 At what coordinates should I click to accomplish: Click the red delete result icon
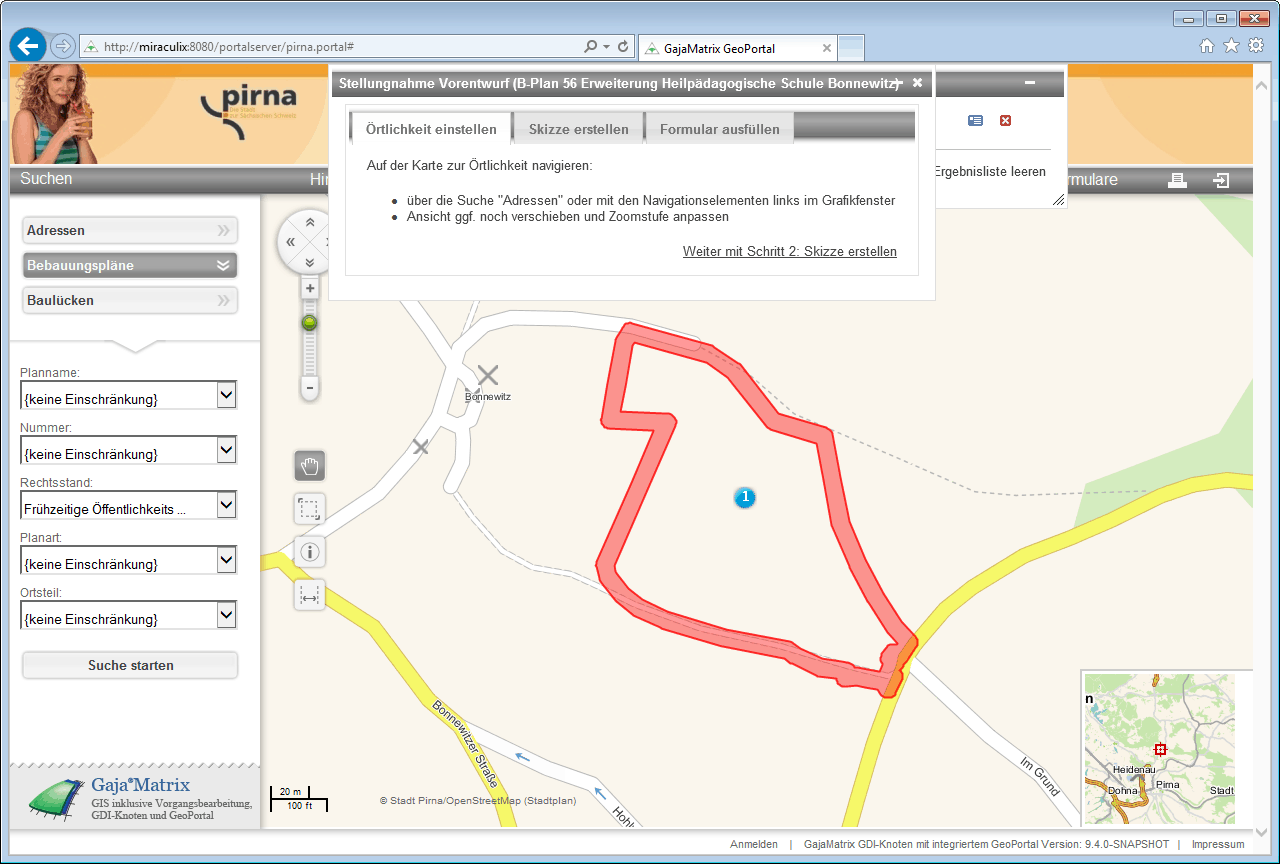click(1006, 121)
